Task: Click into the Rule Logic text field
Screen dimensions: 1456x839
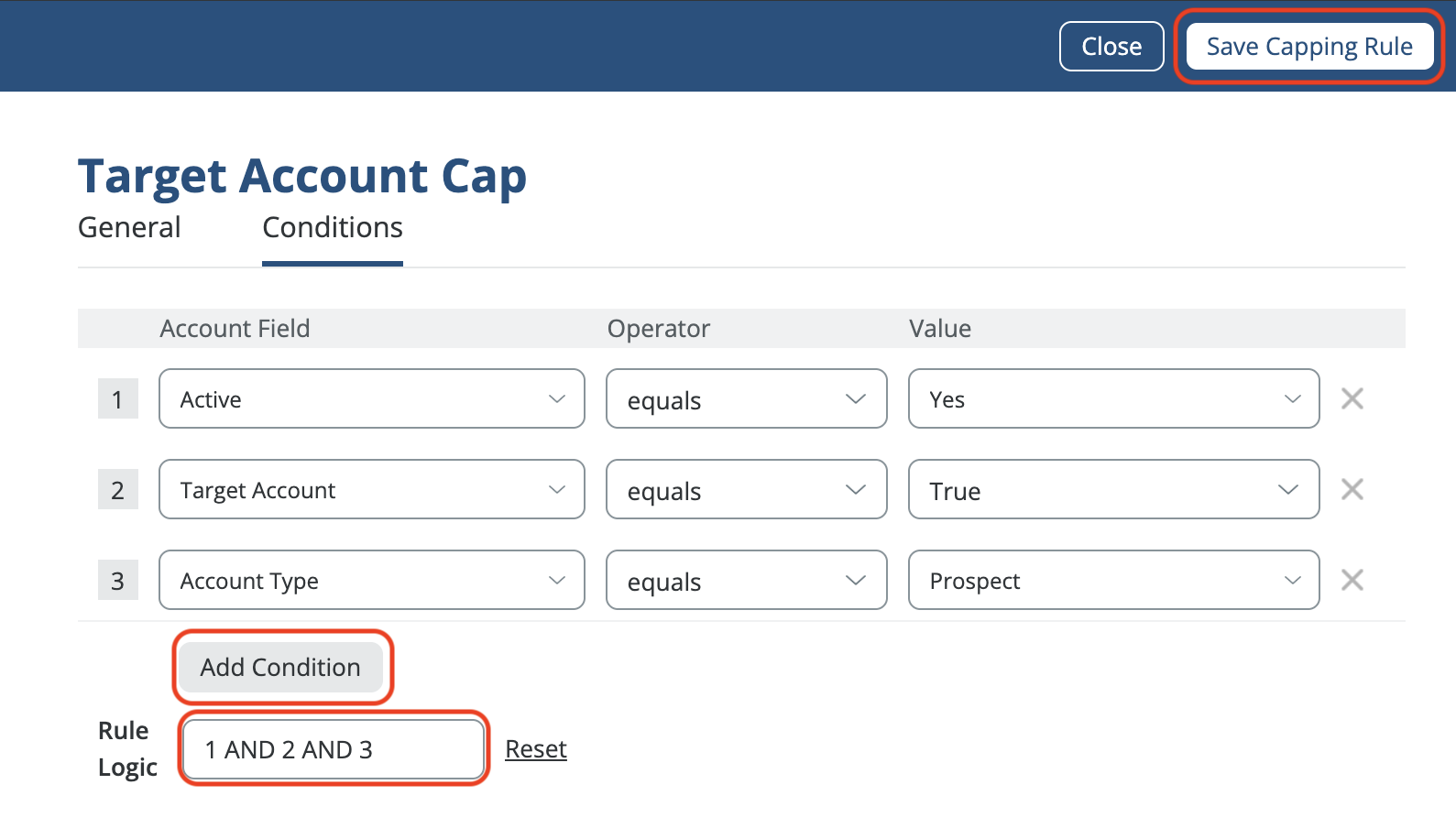Action: tap(333, 749)
